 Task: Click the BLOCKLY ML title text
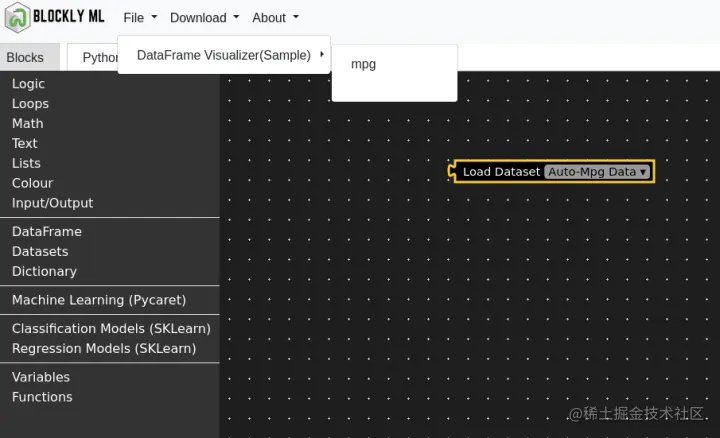(69, 17)
